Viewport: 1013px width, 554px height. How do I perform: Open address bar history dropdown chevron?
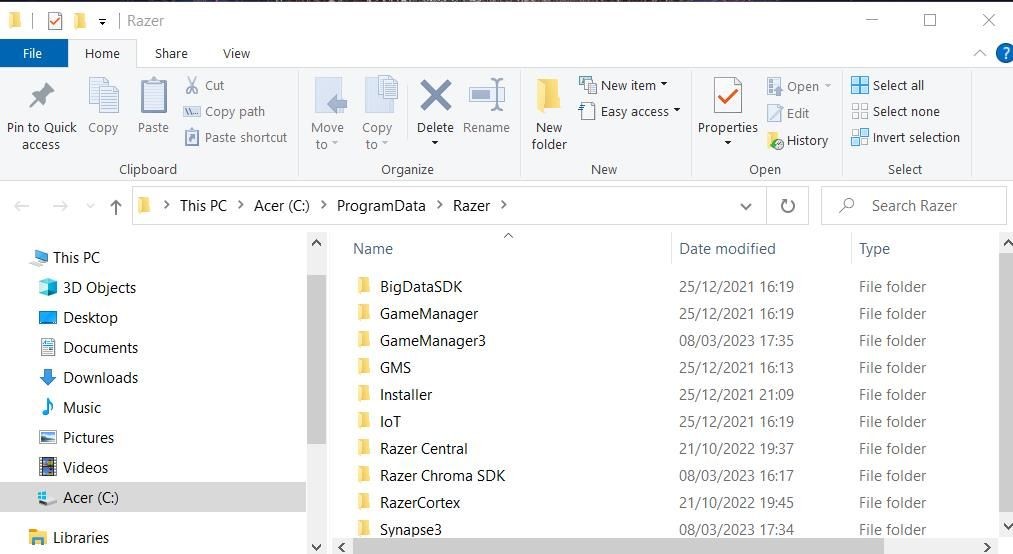tap(746, 207)
